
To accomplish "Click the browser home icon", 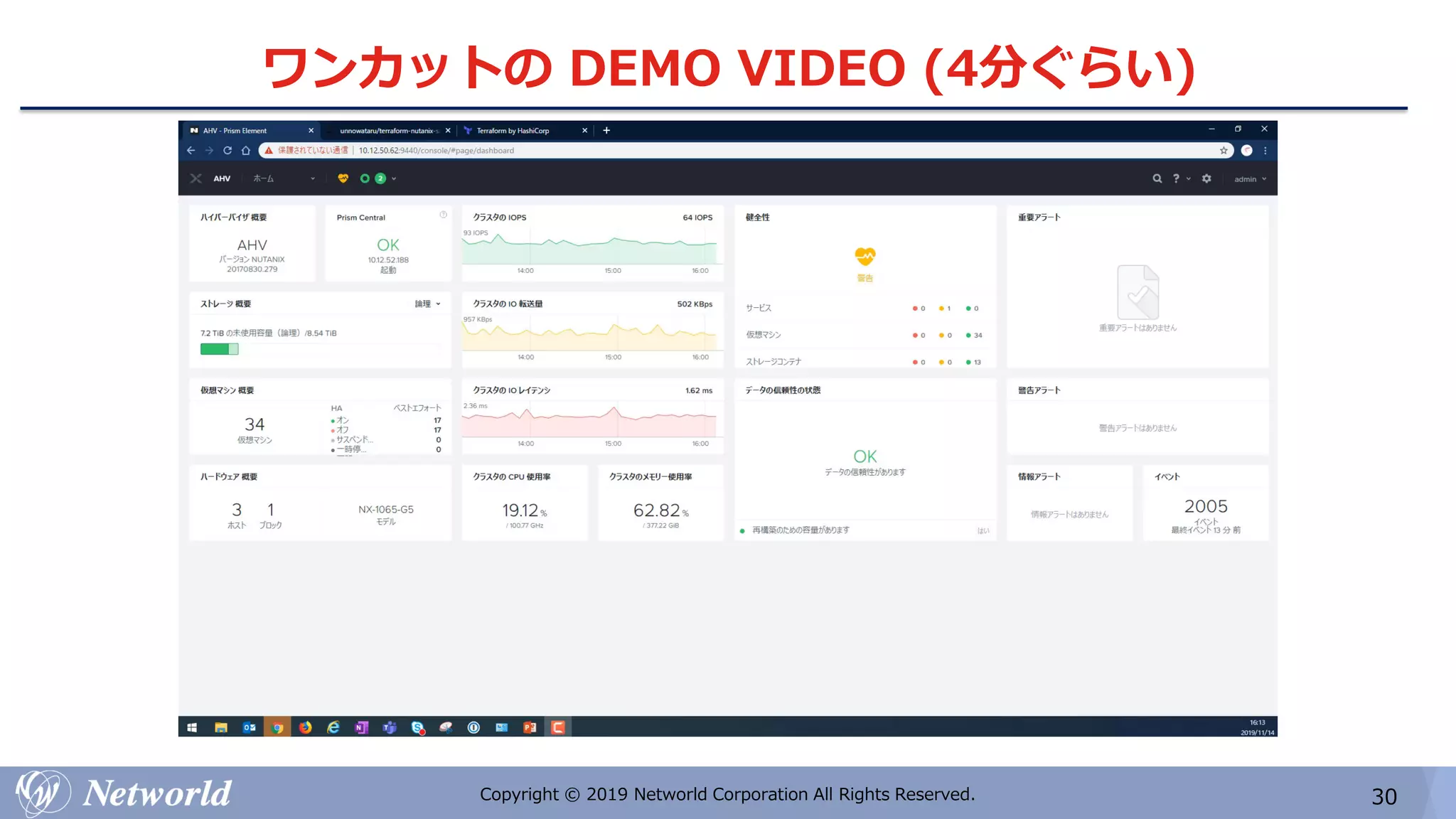I will [246, 150].
